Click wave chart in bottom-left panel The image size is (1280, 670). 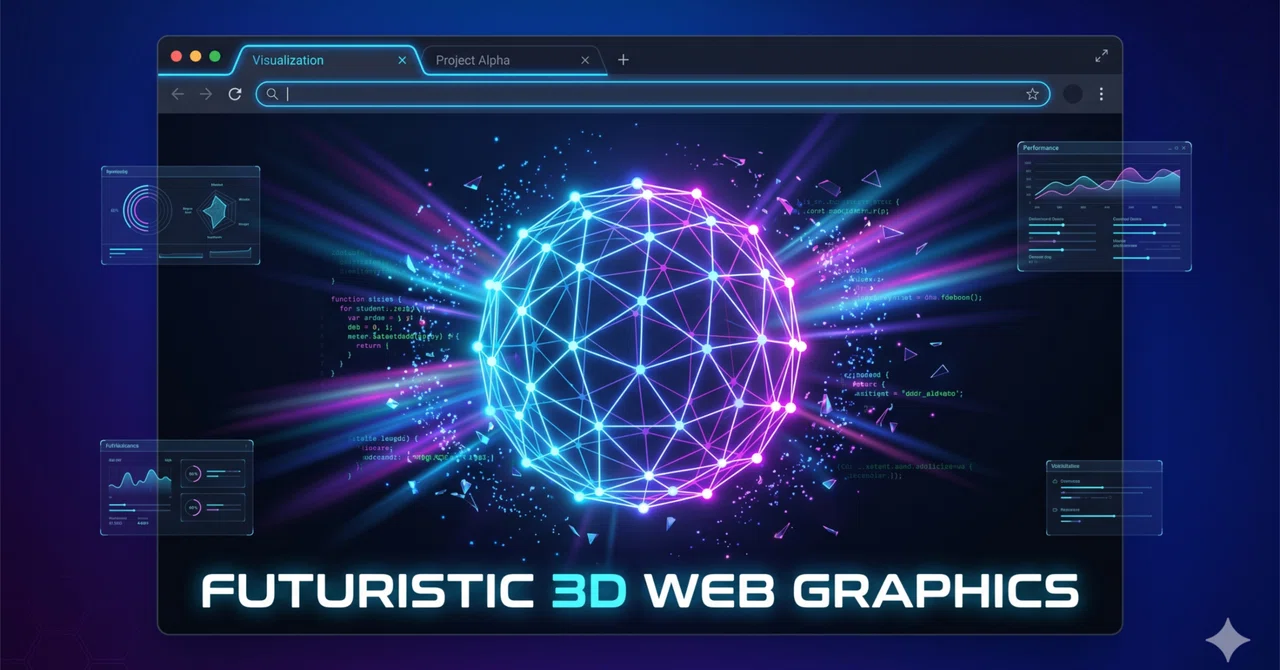(139, 482)
